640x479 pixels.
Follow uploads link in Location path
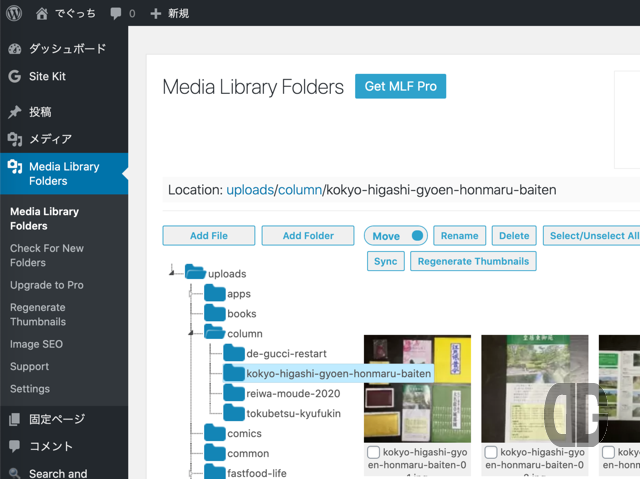pyautogui.click(x=250, y=190)
